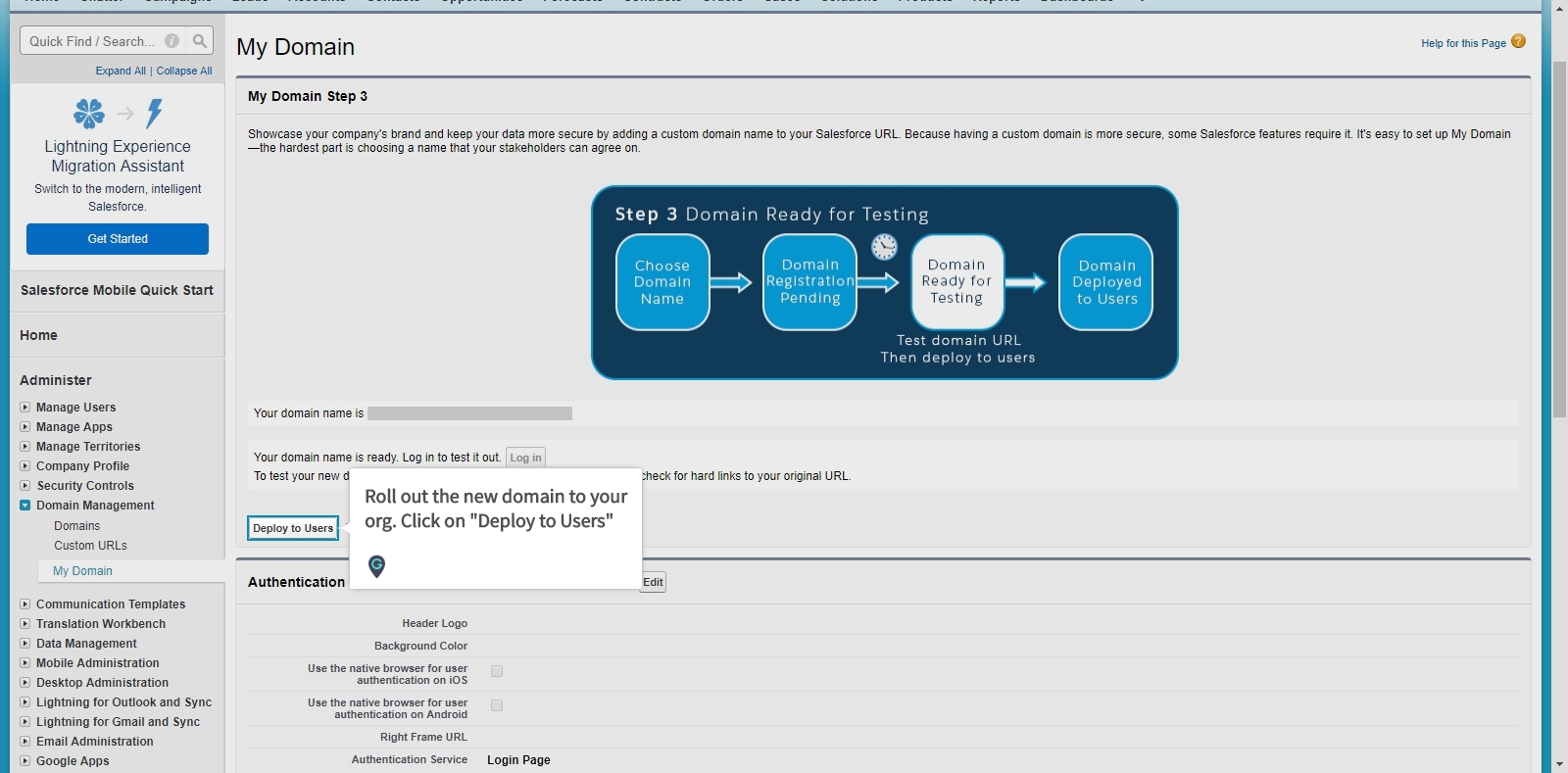
Task: Expand the Manage Apps section
Action: coord(25,426)
